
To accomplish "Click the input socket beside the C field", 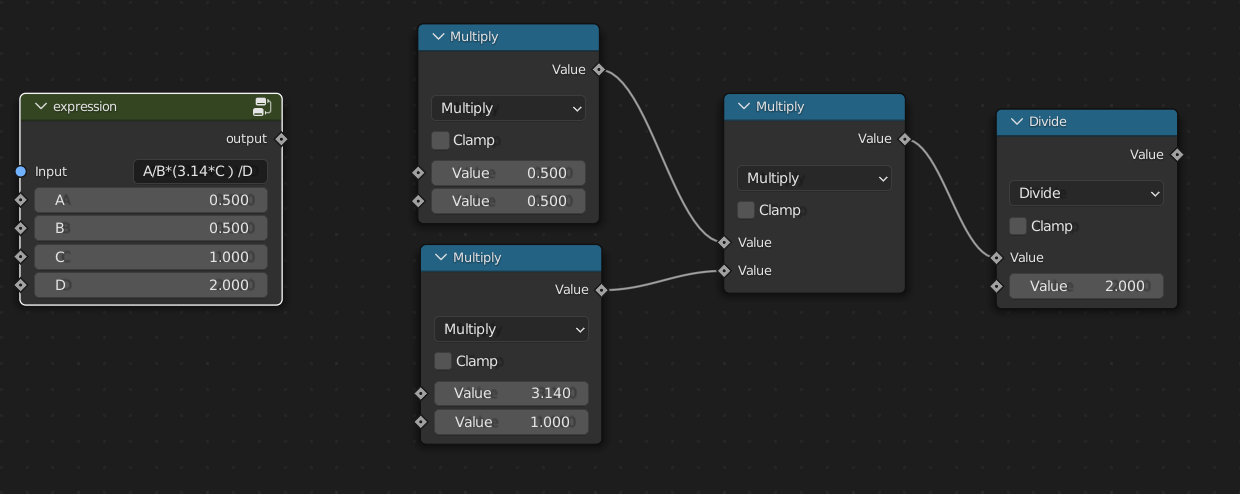I will click(20, 257).
